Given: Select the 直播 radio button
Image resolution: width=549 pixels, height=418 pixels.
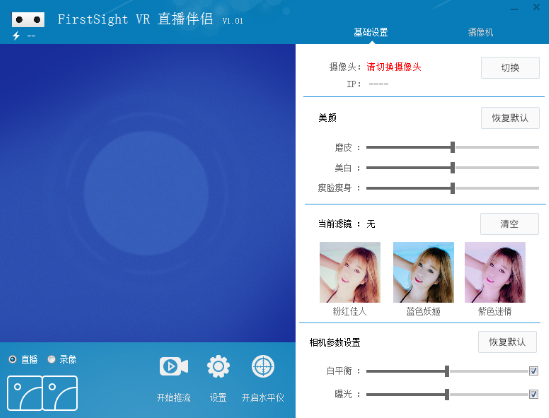Looking at the screenshot, I should 13,359.
